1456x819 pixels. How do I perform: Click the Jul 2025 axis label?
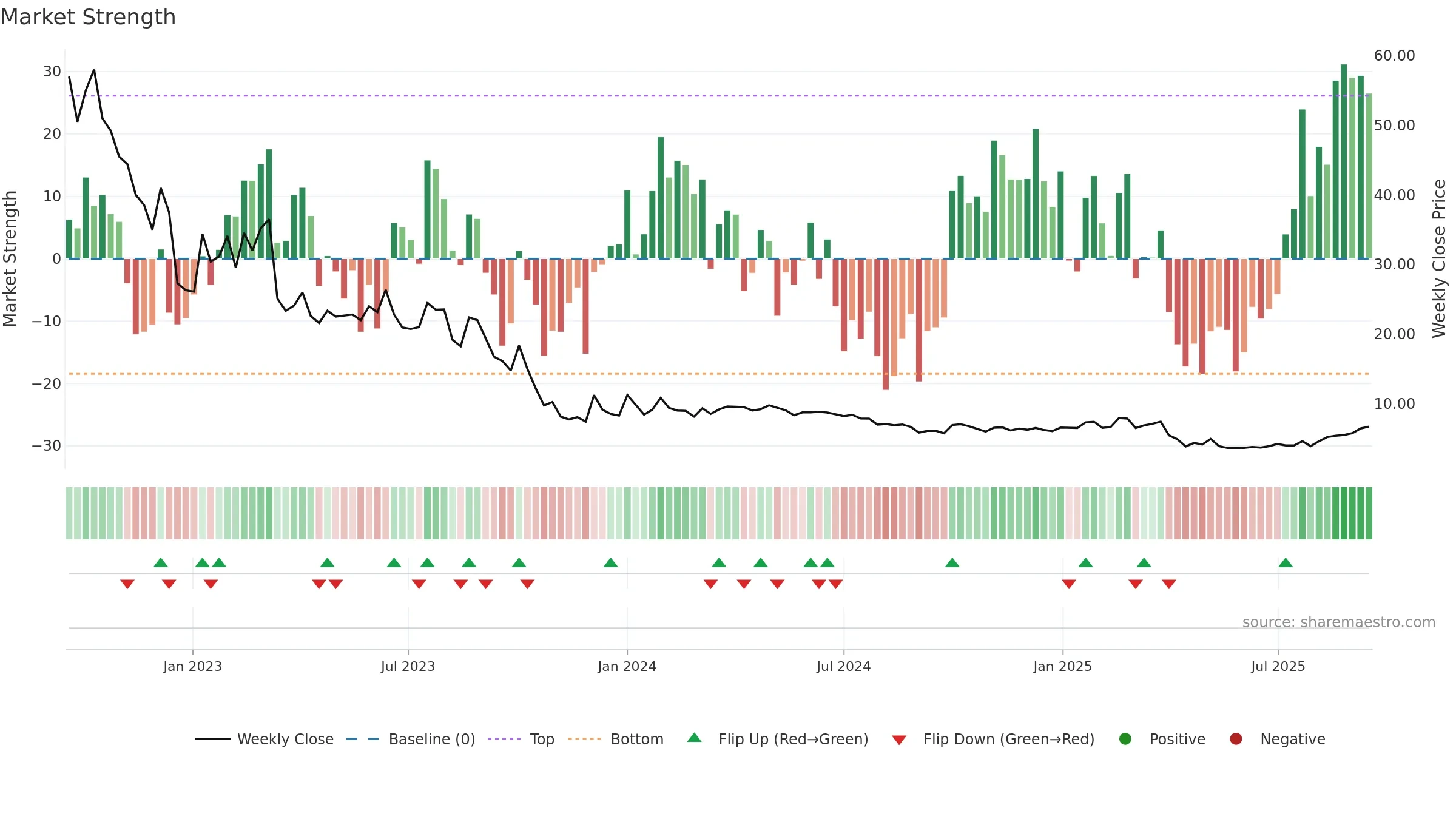[x=1278, y=666]
